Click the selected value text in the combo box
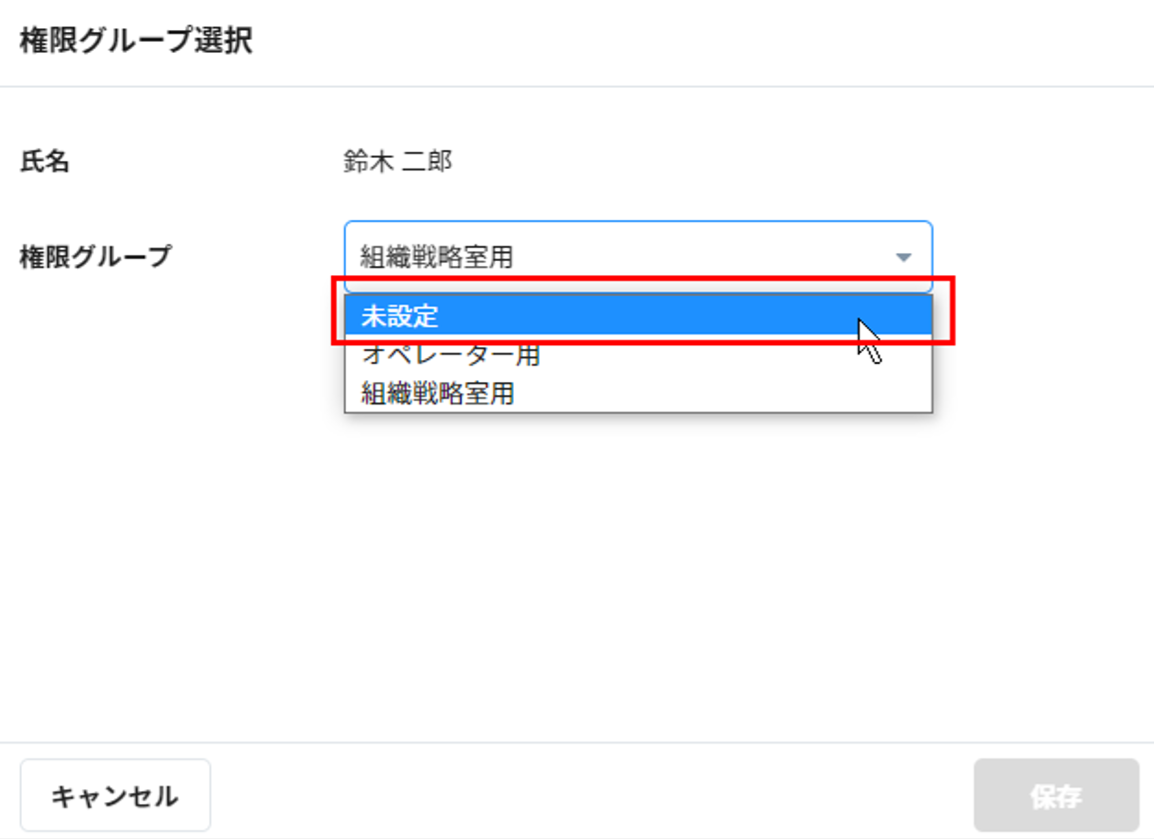This screenshot has height=840, width=1154. pyautogui.click(x=437, y=258)
